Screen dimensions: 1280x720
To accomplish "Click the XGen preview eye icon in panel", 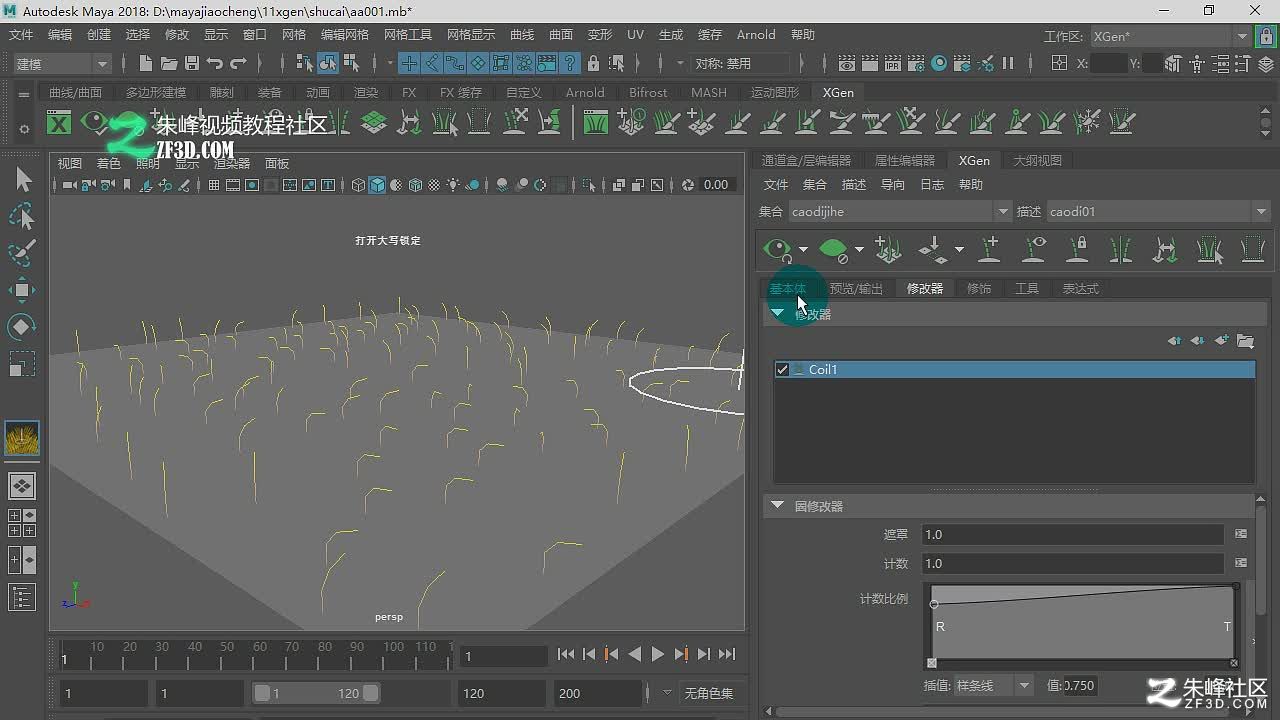I will tap(777, 248).
